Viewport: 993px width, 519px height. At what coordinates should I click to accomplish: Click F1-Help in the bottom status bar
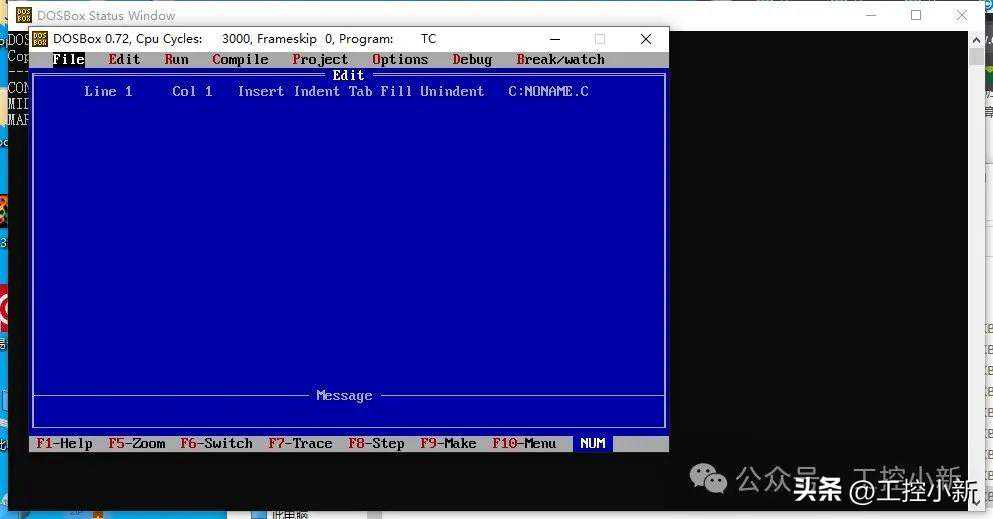(64, 444)
